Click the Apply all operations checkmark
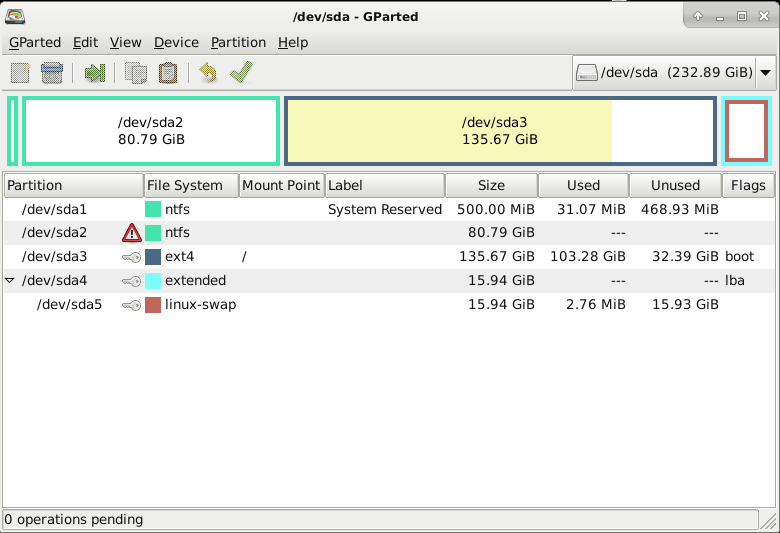Screen dimensions: 780x533 pyautogui.click(x=242, y=73)
